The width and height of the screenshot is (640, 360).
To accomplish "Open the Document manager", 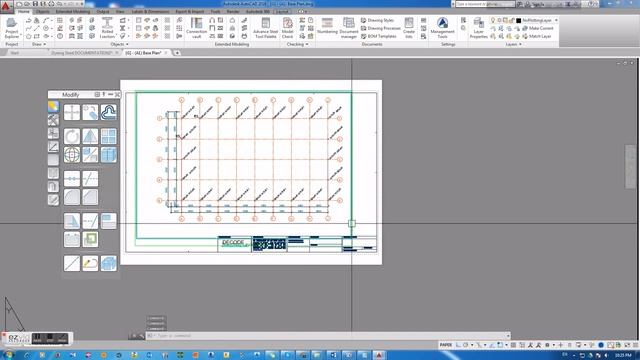I will point(349,28).
